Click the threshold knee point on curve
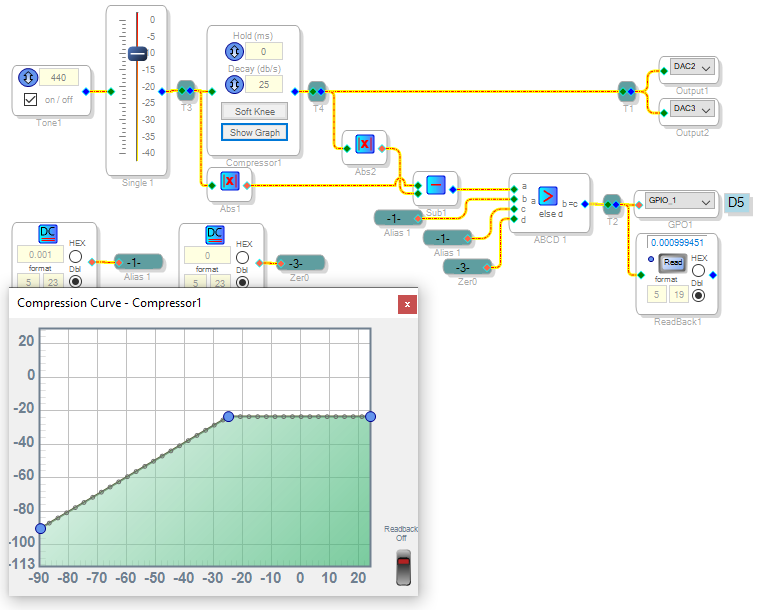The image size is (766, 610). pyautogui.click(x=228, y=416)
